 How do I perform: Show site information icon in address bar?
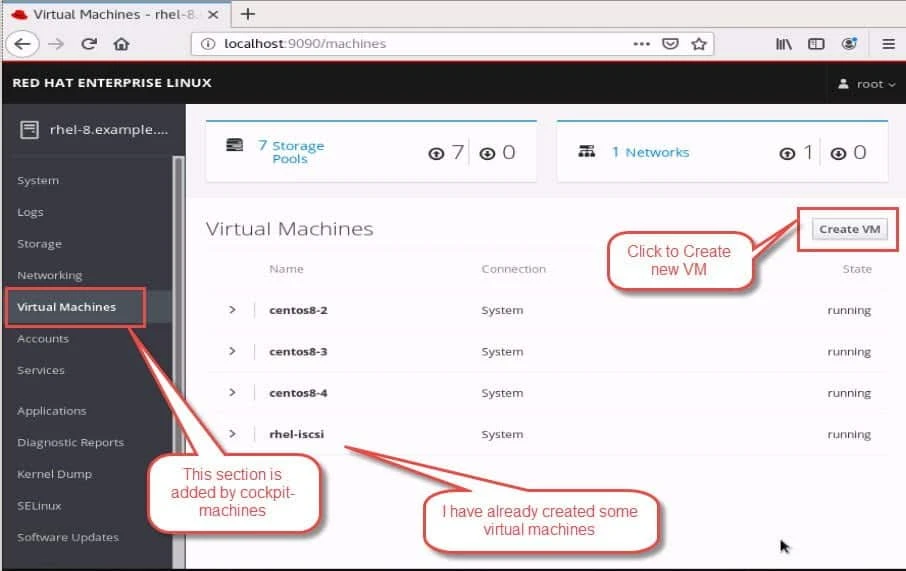[207, 44]
